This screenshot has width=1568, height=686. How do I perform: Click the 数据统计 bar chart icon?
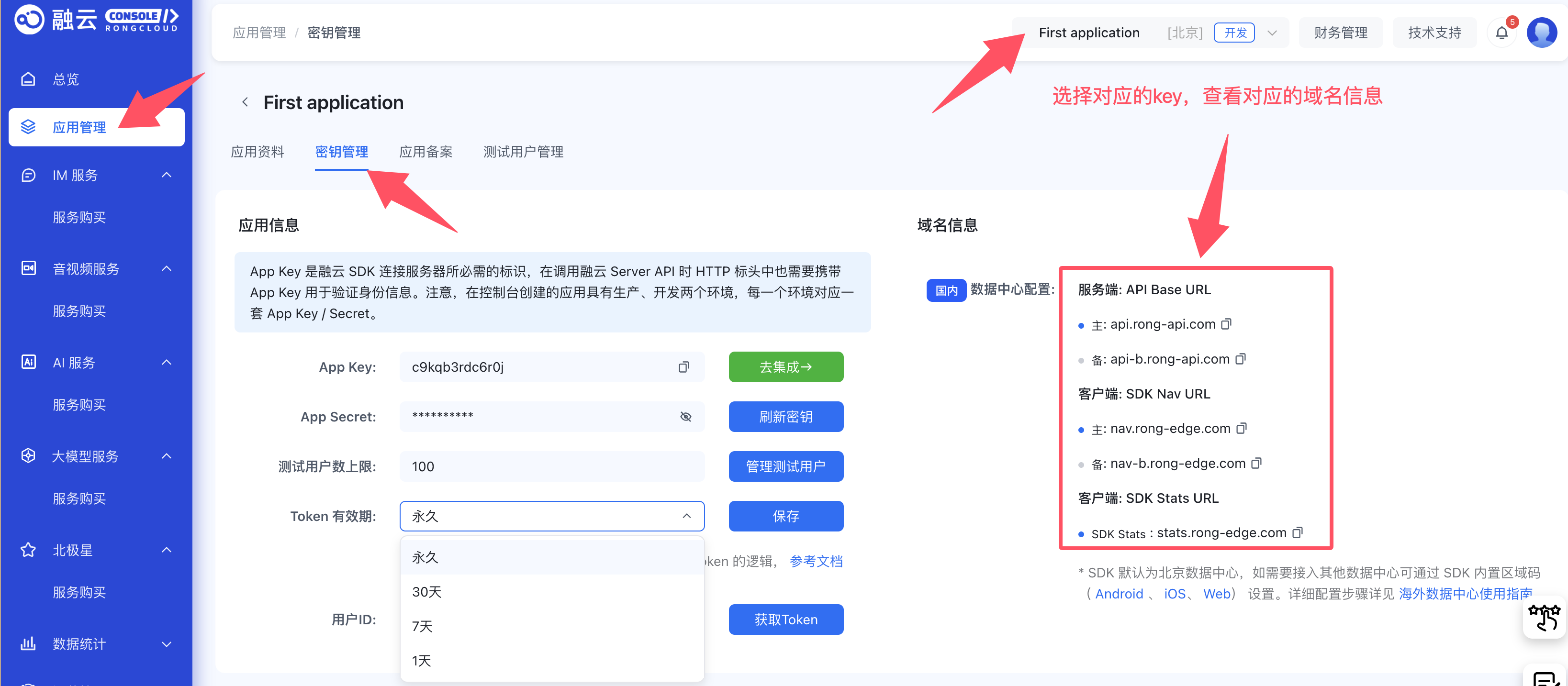click(x=28, y=643)
